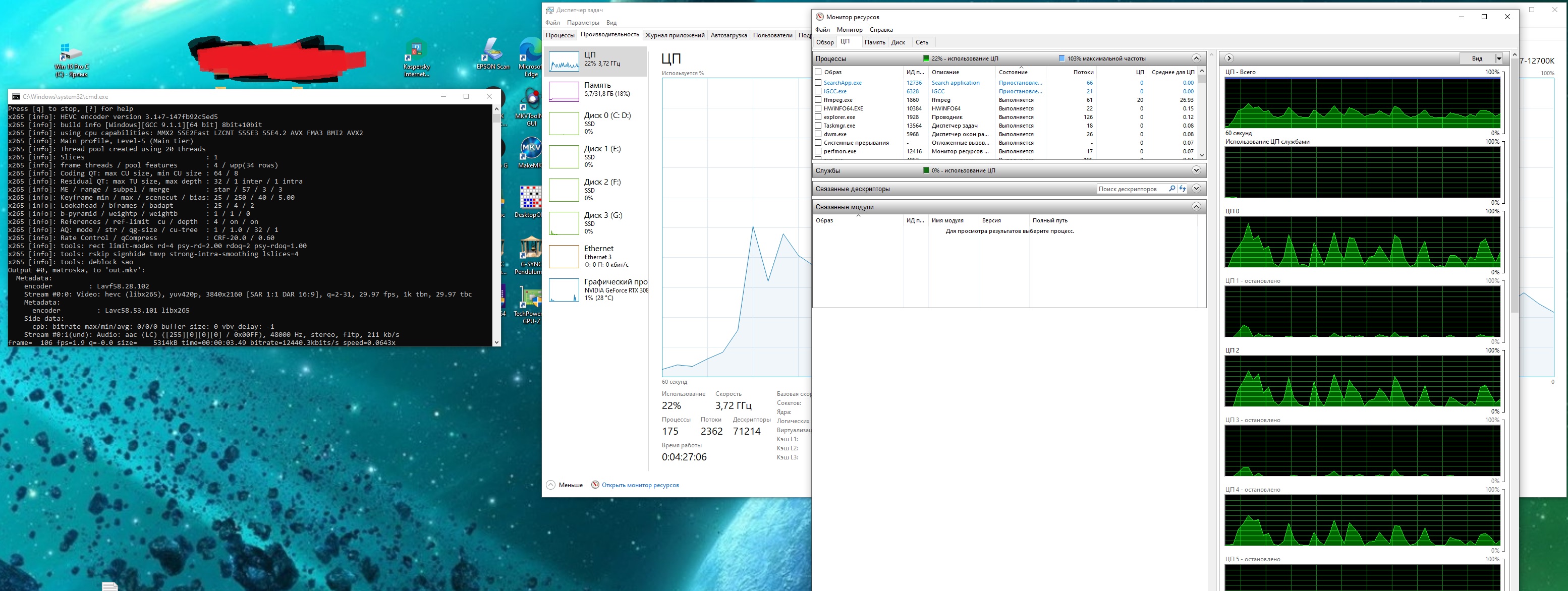This screenshot has height=591, width=1568.
Task: Click the handle search magnifier icon
Action: coord(1172,189)
